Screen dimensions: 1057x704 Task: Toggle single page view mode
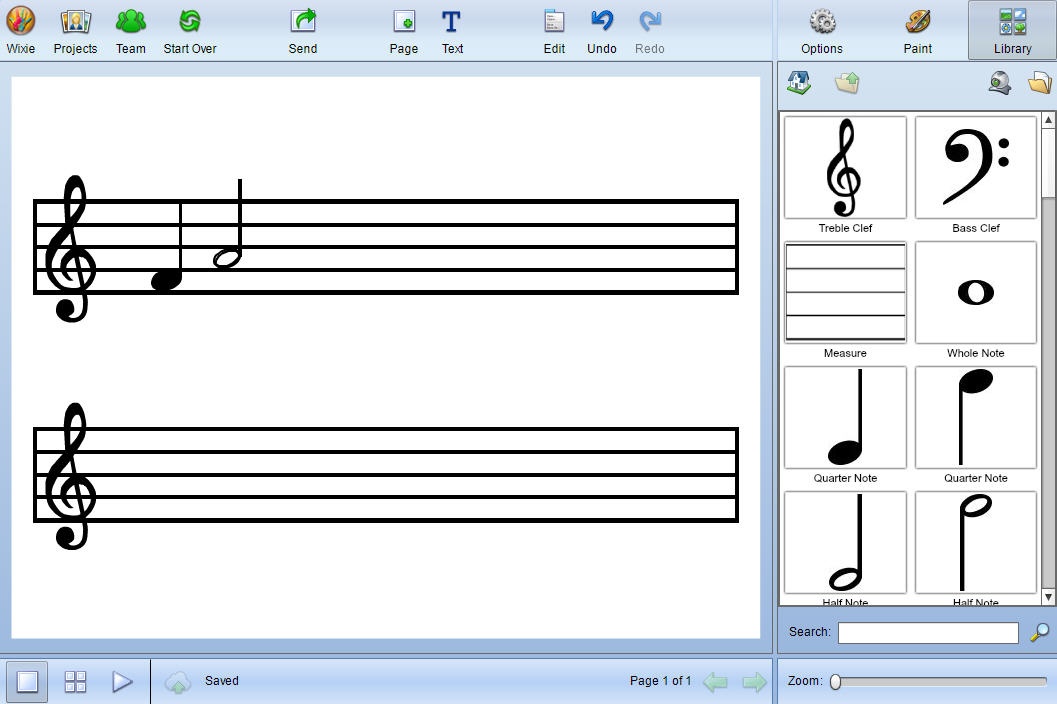tap(27, 681)
